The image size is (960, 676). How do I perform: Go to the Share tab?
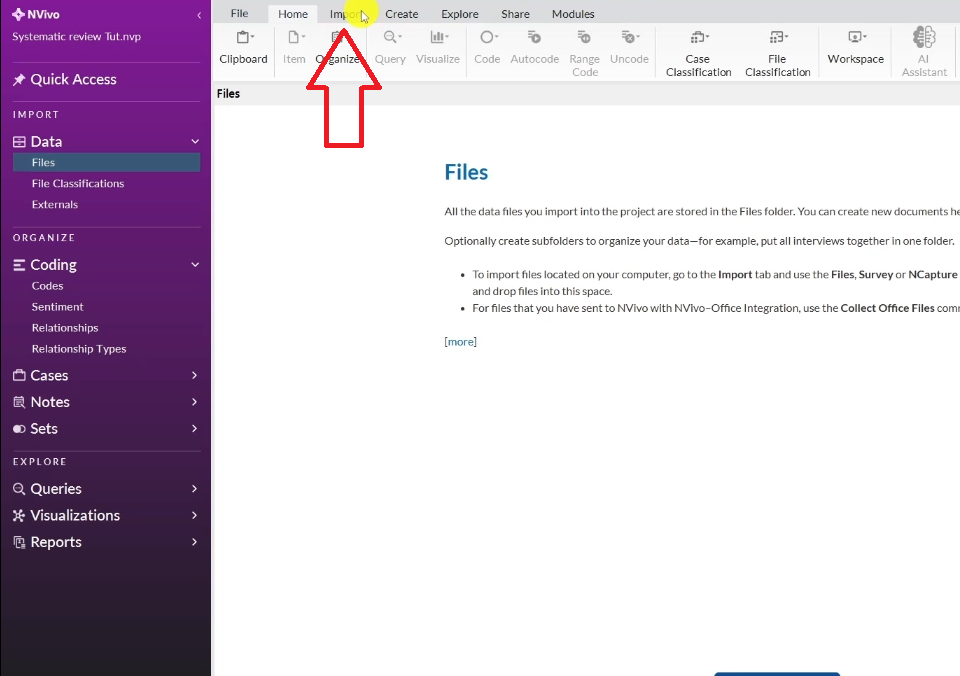pyautogui.click(x=516, y=13)
